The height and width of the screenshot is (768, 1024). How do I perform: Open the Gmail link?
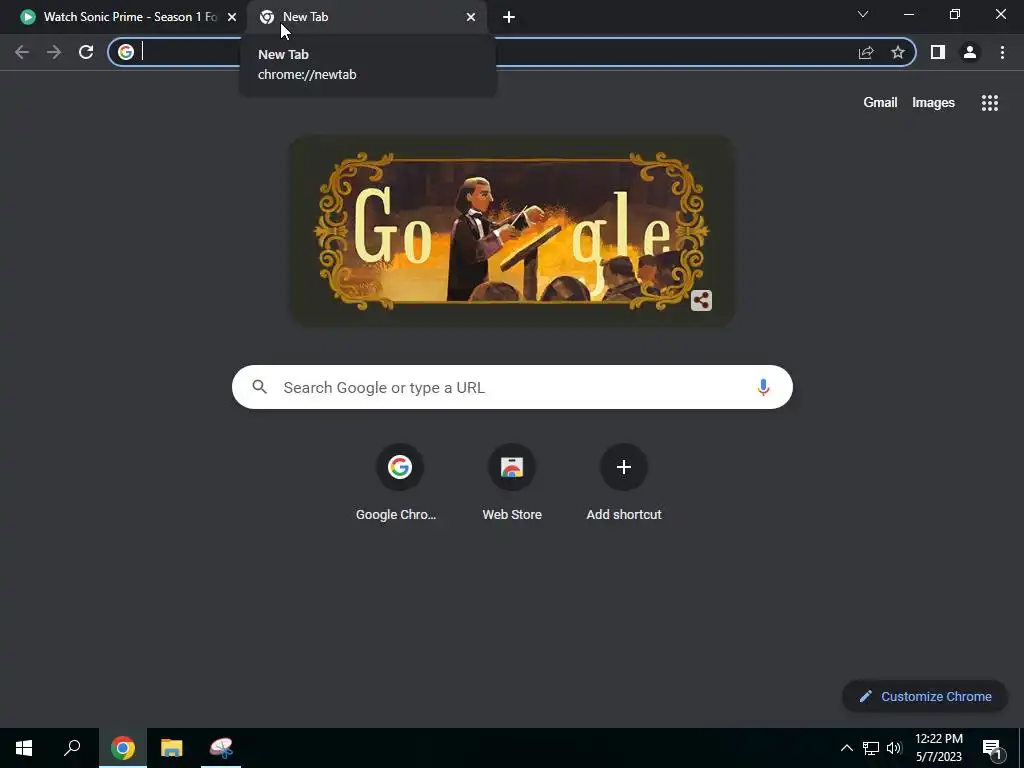(x=880, y=103)
